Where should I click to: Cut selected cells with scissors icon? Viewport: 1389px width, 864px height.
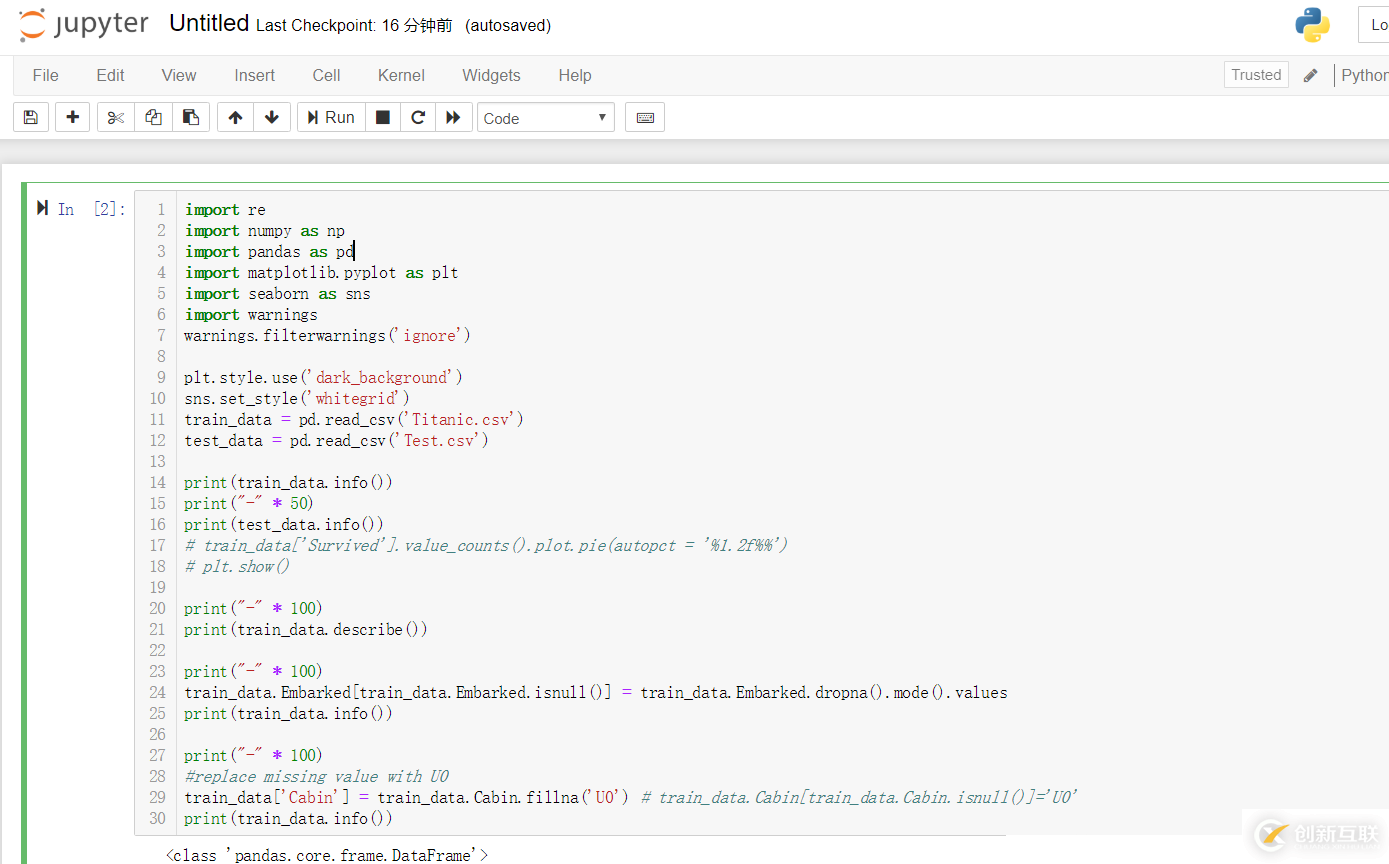point(116,118)
